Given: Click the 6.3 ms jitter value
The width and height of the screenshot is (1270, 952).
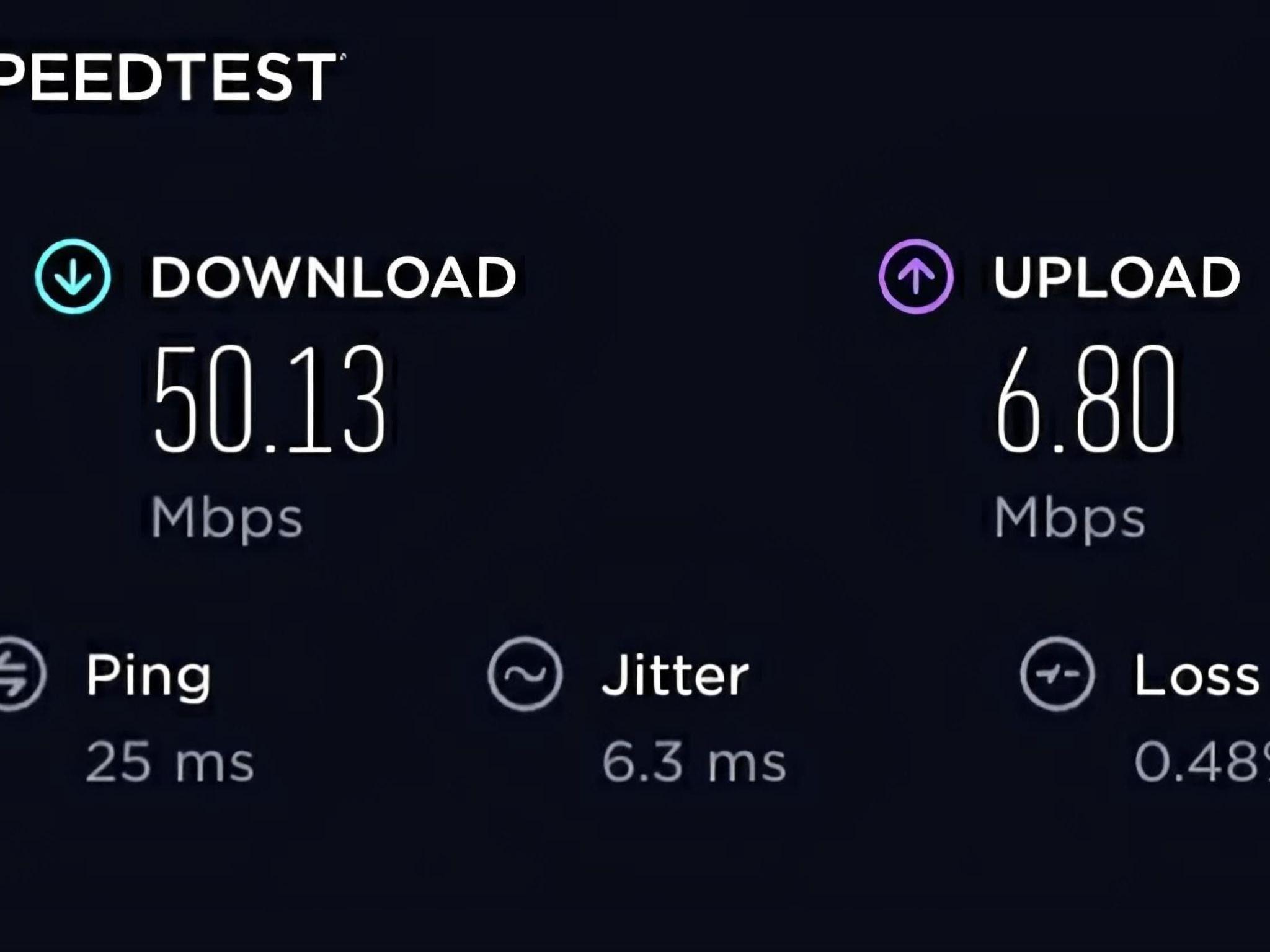Looking at the screenshot, I should (694, 762).
